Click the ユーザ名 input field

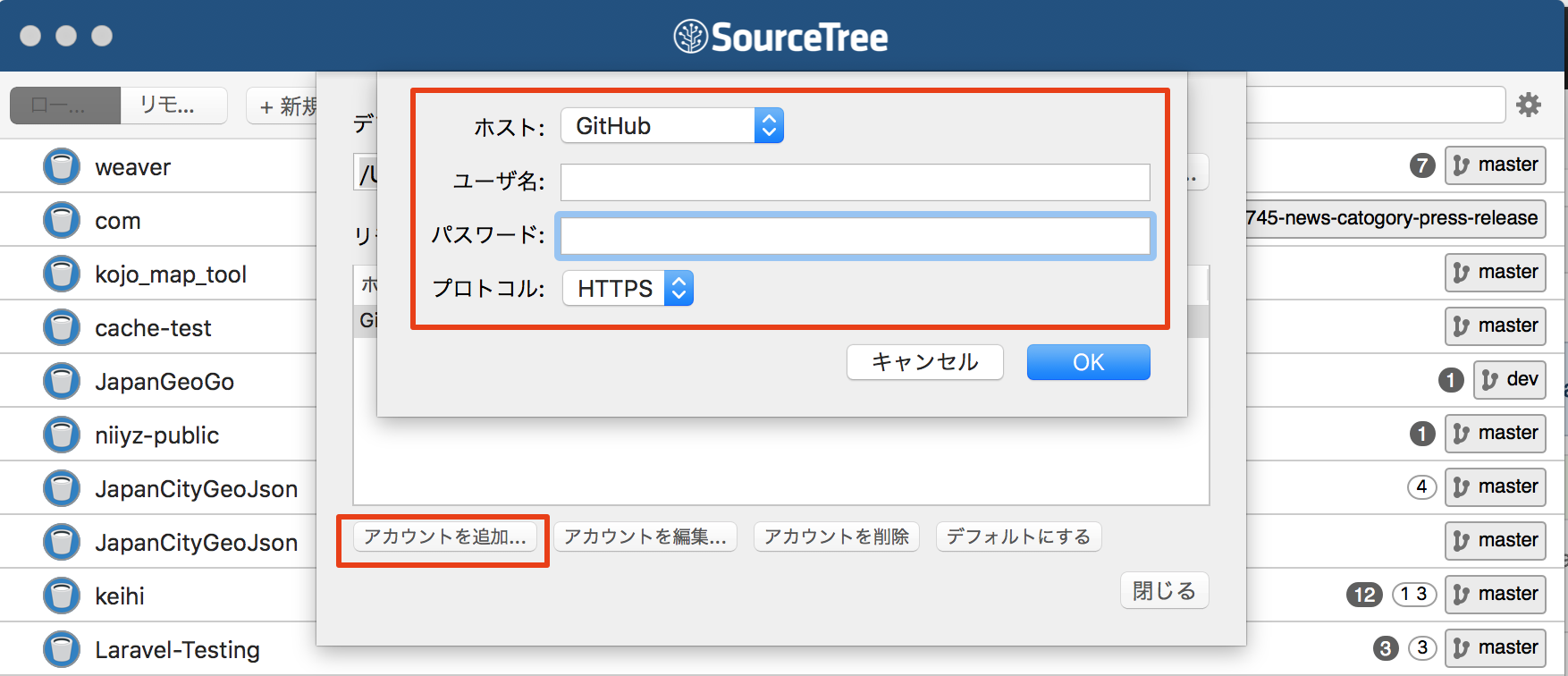point(856,182)
